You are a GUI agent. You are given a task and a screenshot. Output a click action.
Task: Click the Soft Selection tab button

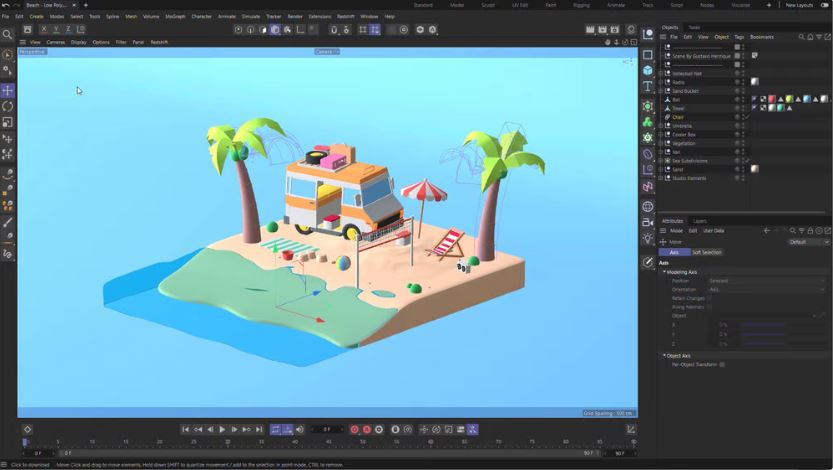tap(706, 252)
